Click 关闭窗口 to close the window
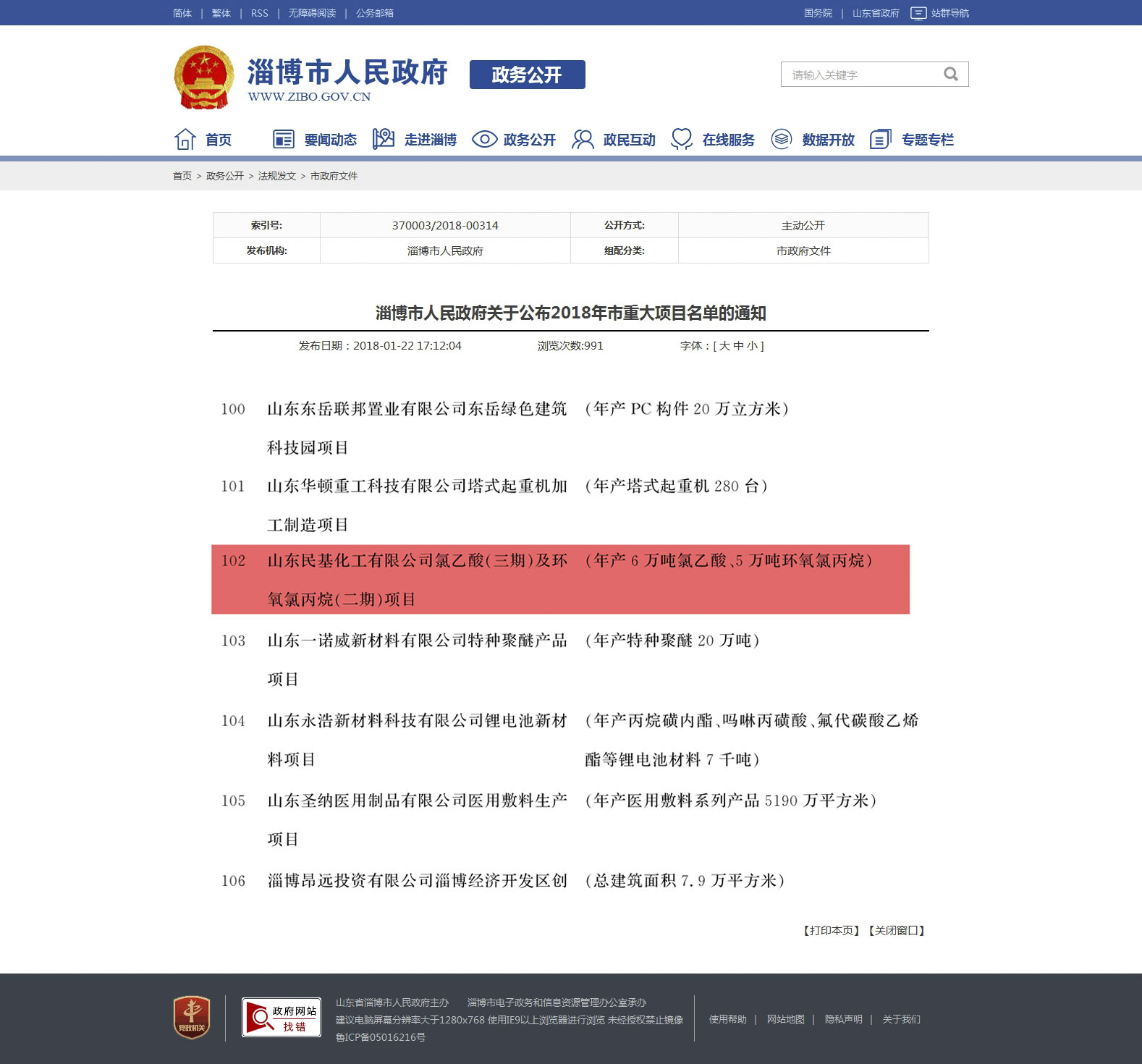 [897, 930]
